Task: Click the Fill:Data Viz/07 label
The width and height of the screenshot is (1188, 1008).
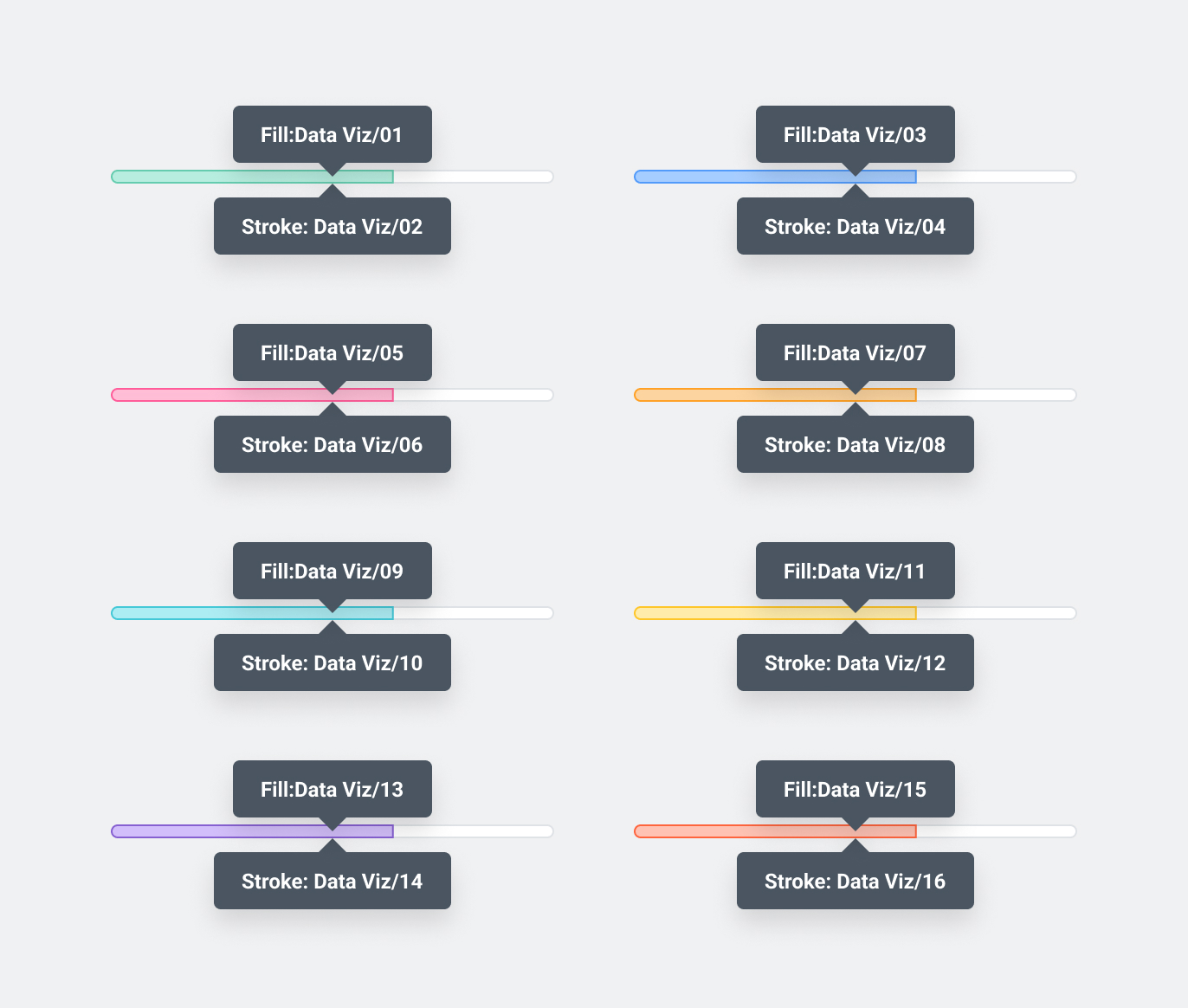Action: click(x=855, y=352)
